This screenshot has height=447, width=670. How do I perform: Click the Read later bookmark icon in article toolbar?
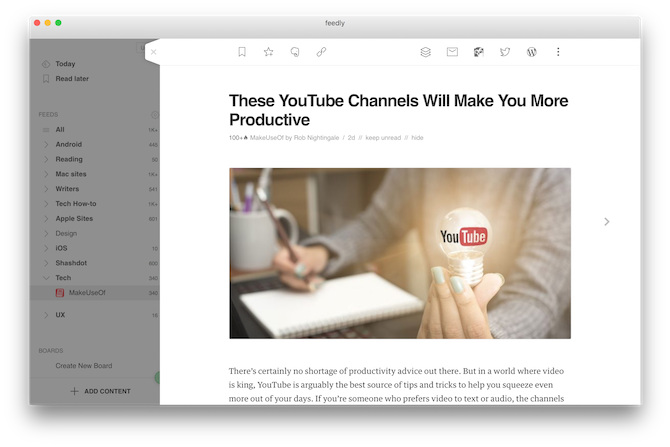(242, 52)
